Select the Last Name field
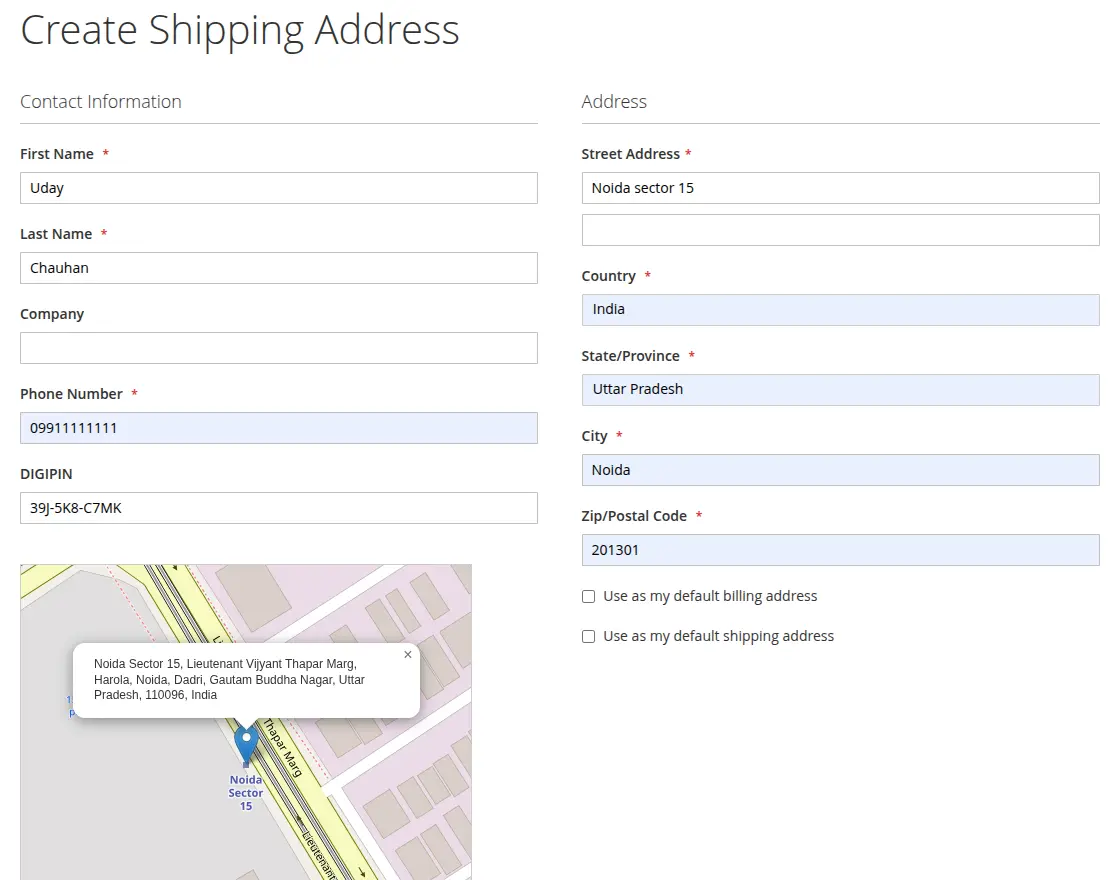 pos(278,268)
